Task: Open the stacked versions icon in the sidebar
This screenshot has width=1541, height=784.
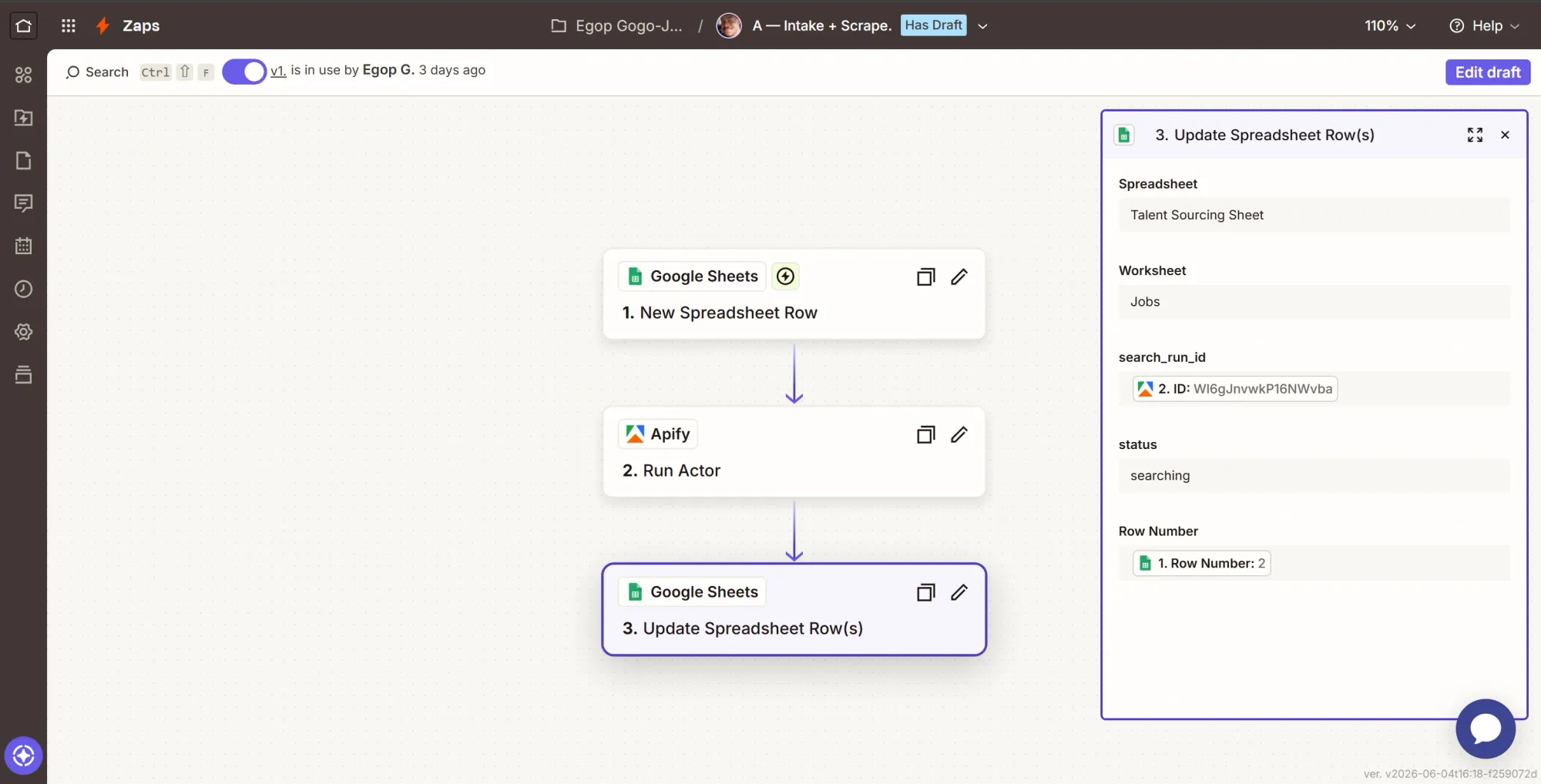Action: pos(24,374)
